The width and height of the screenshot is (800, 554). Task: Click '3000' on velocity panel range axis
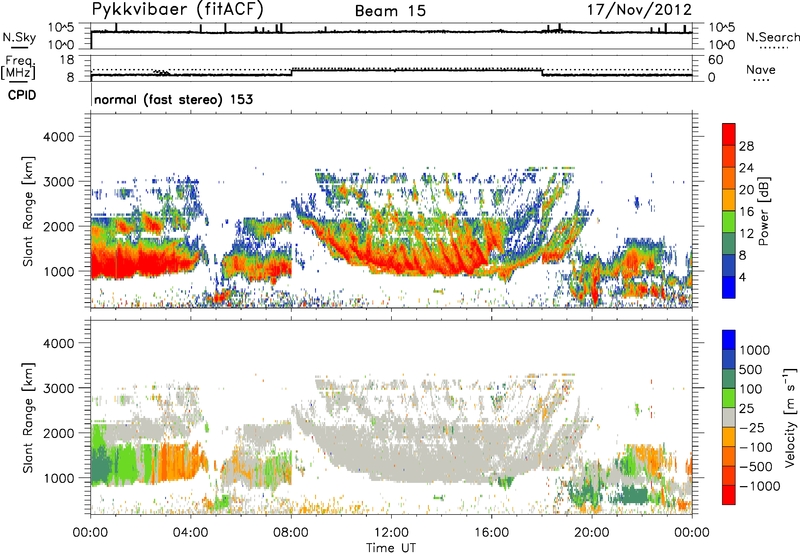pyautogui.click(x=58, y=388)
